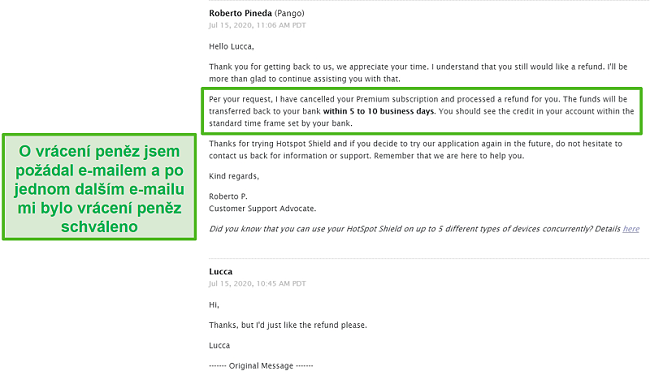Click the italic 'Did you know' tip text
The width and height of the screenshot is (650, 371).
415,229
